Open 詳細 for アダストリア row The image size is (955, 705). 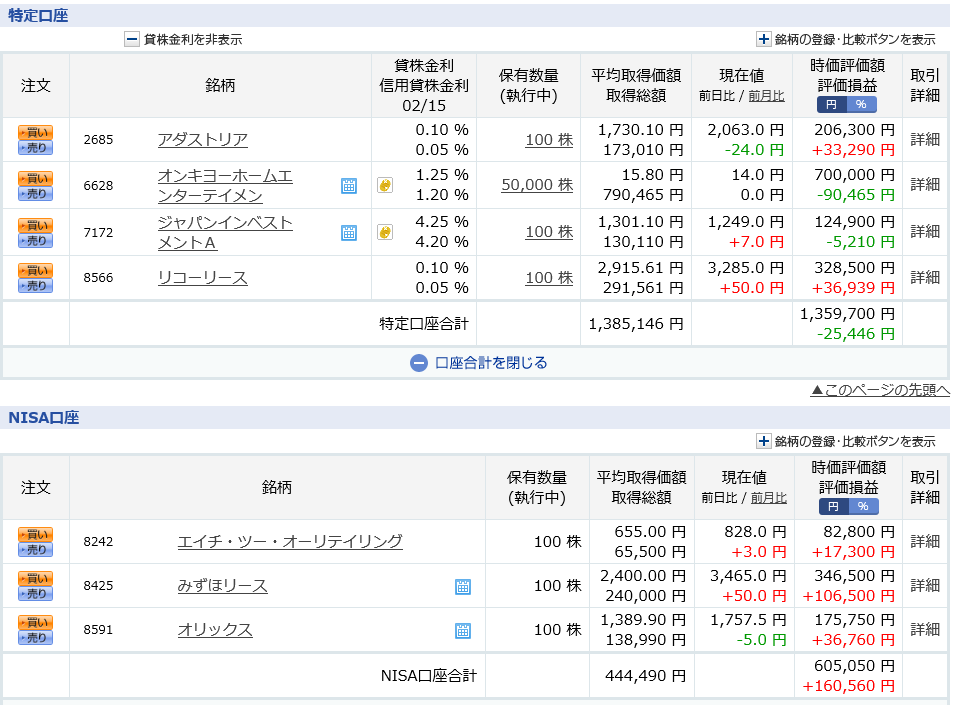(x=925, y=139)
